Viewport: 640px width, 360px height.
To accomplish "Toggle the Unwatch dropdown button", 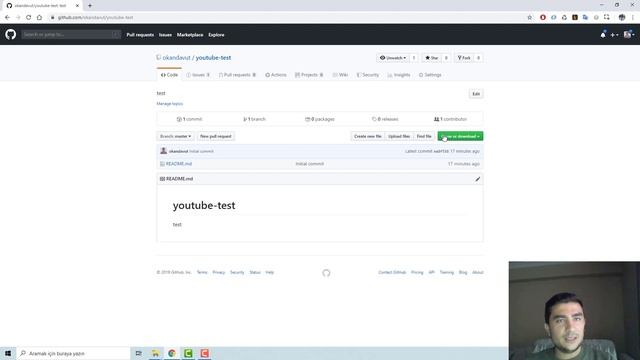I will [393, 58].
